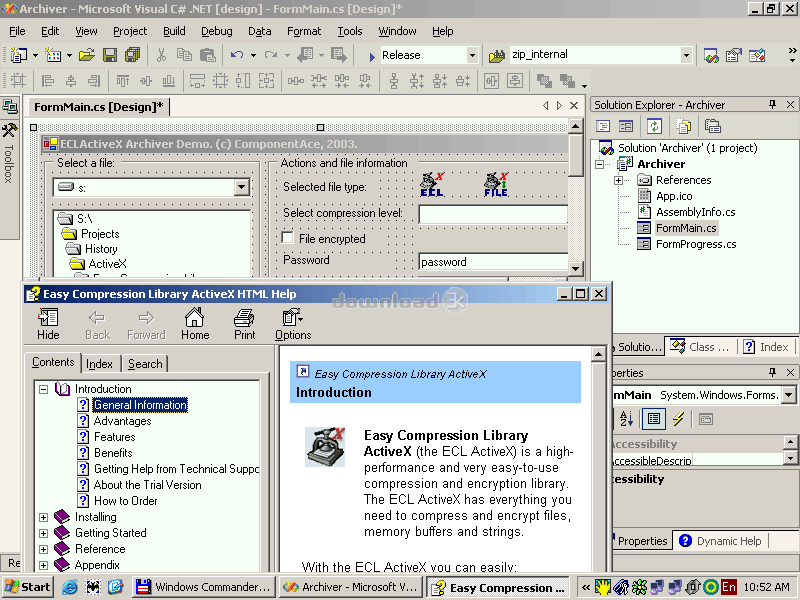Click the designer vertical scrollbar down arrow
This screenshot has width=800, height=600.
576,268
